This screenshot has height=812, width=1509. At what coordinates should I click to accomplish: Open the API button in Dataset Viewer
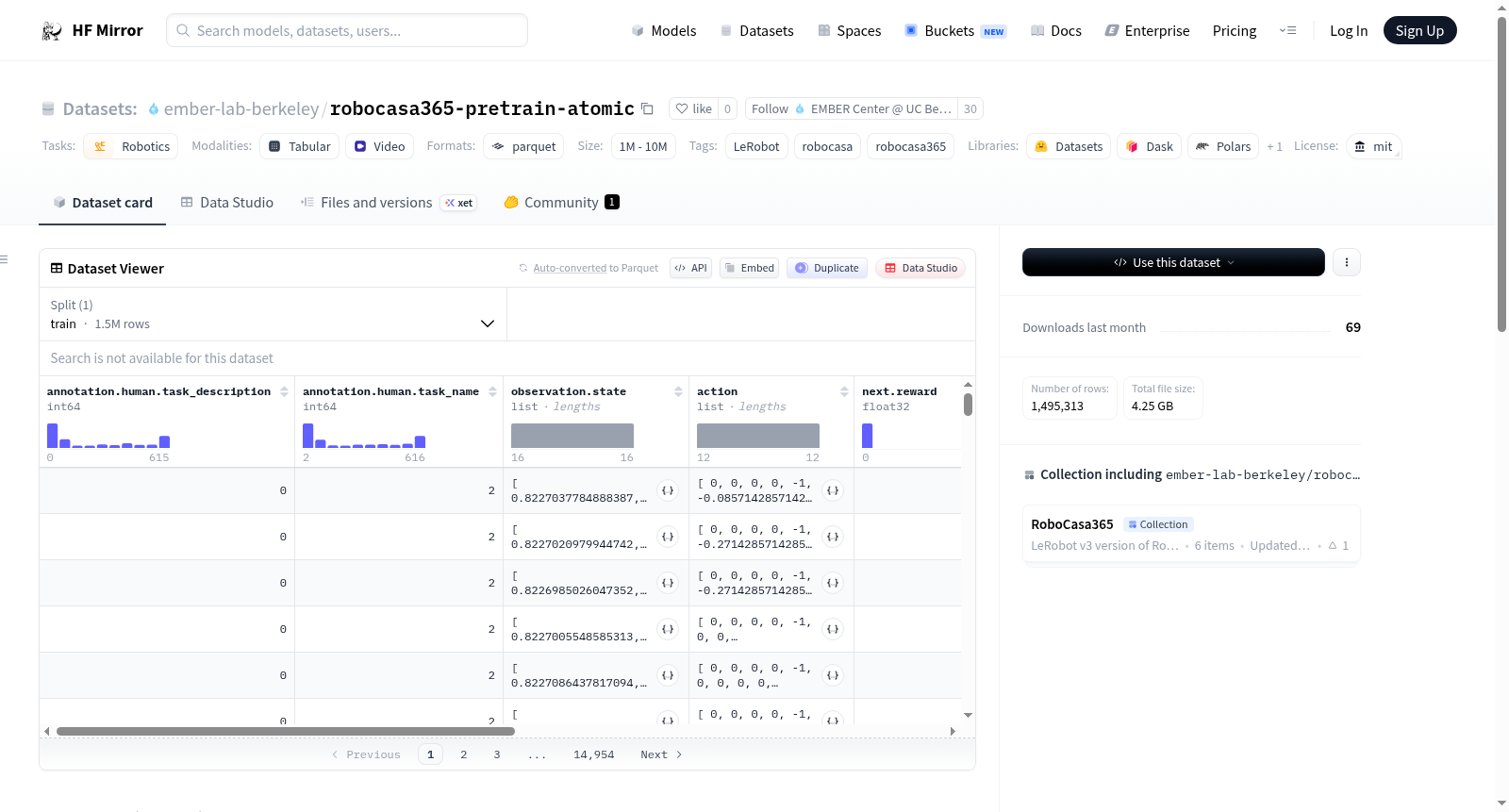691,268
